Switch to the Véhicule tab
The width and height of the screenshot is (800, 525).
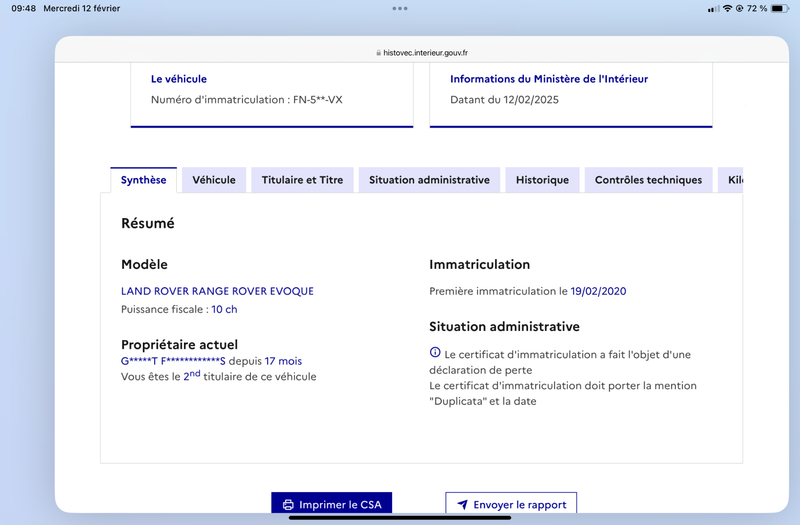[214, 180]
